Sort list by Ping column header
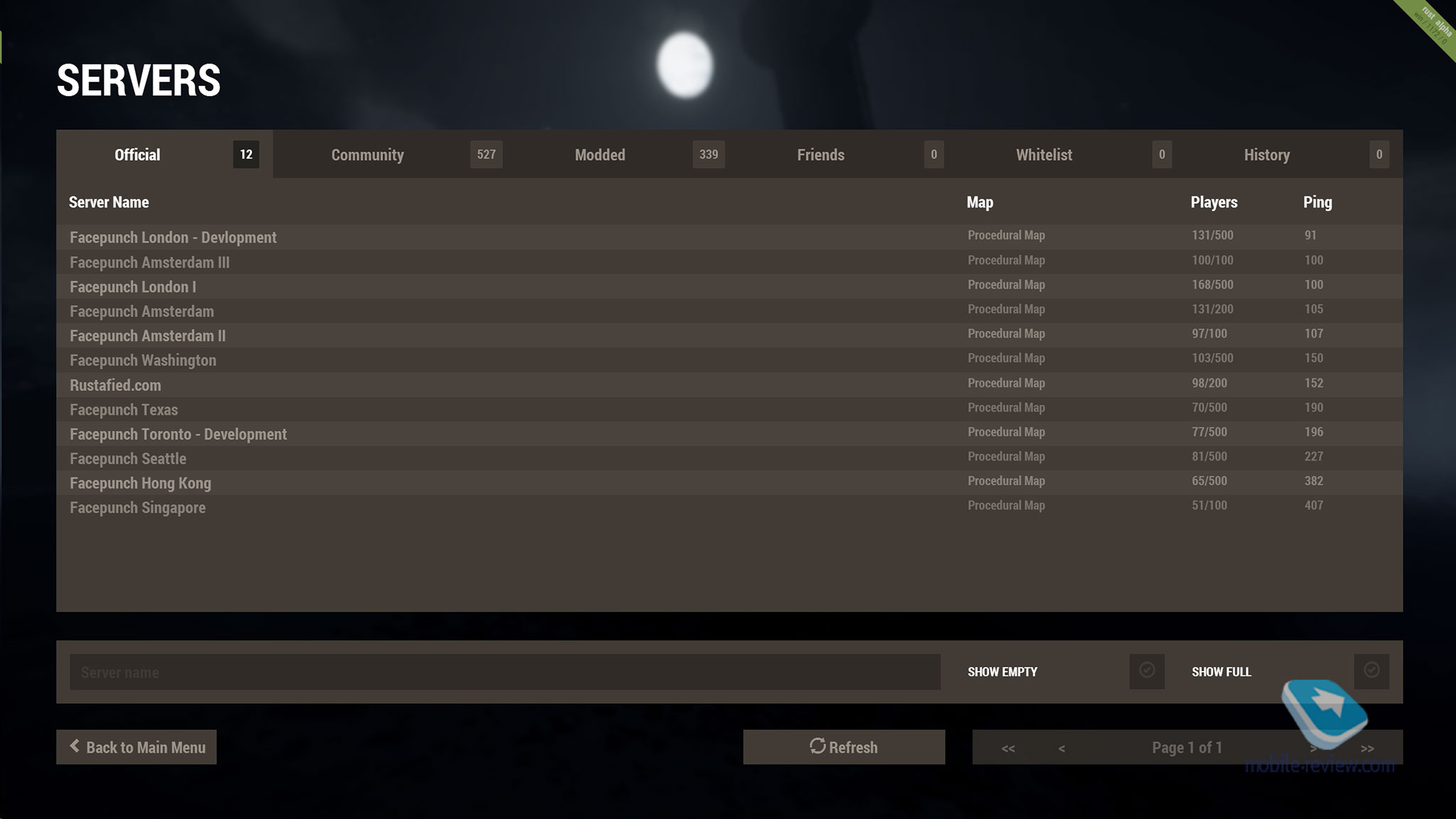The width and height of the screenshot is (1456, 819). tap(1317, 202)
